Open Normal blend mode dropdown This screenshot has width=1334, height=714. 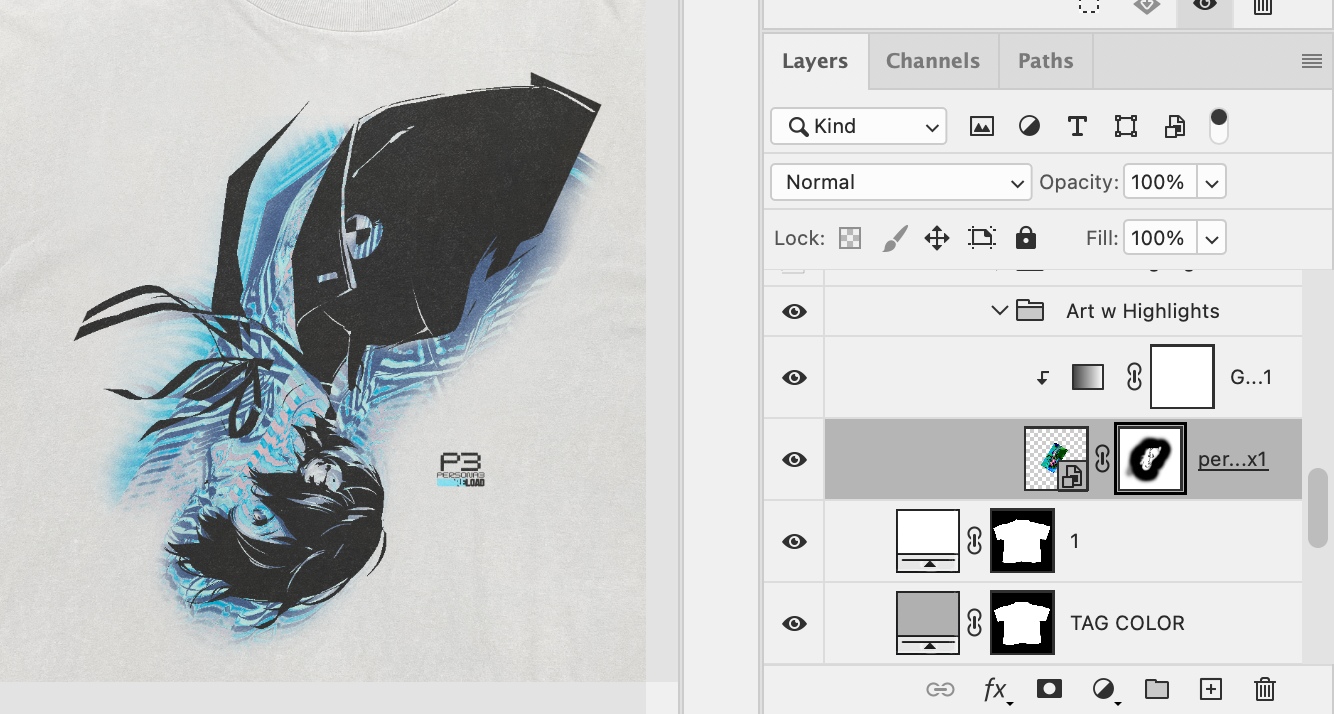tap(901, 182)
